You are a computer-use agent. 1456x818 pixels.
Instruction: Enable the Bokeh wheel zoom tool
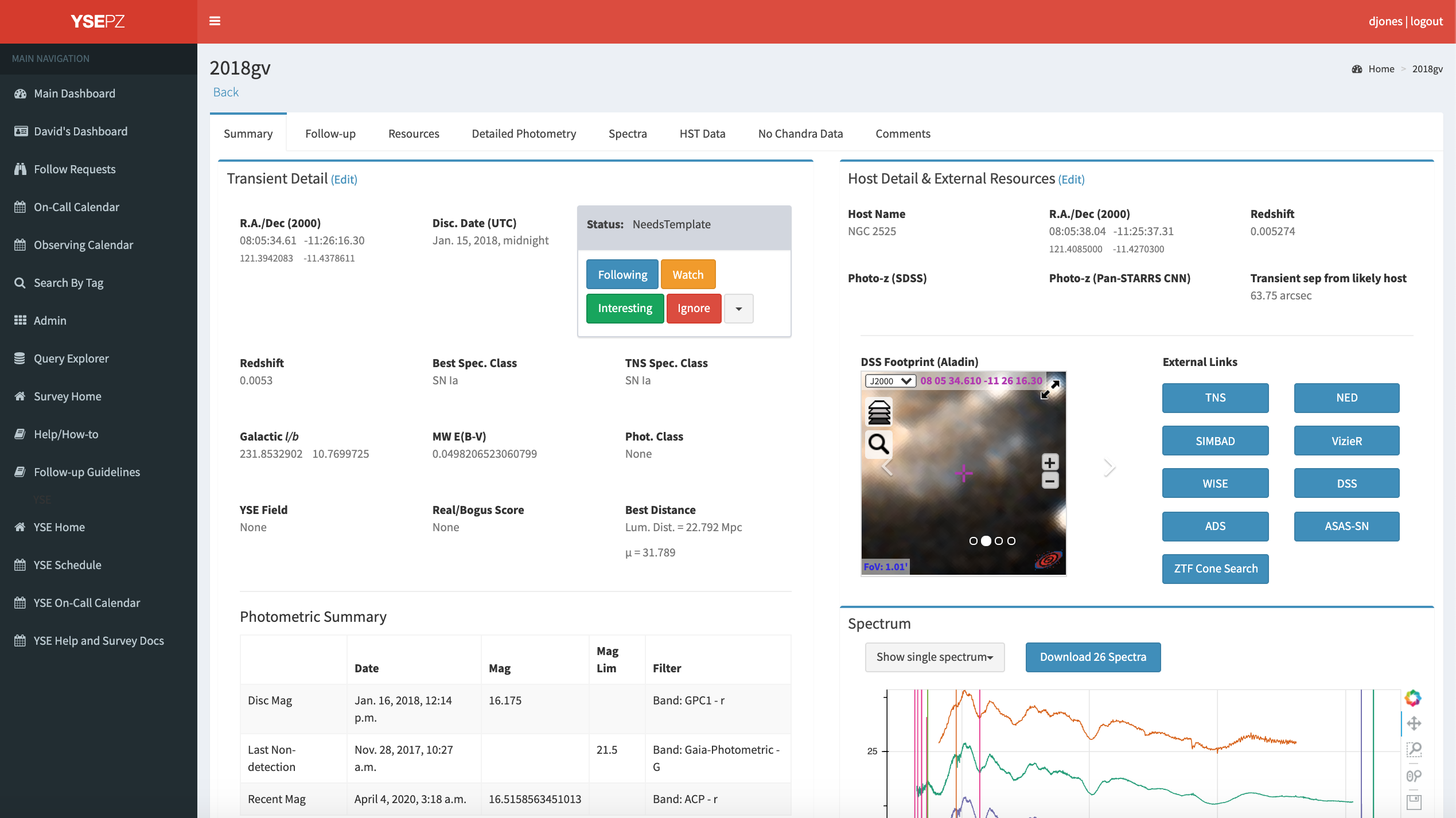click(1414, 776)
